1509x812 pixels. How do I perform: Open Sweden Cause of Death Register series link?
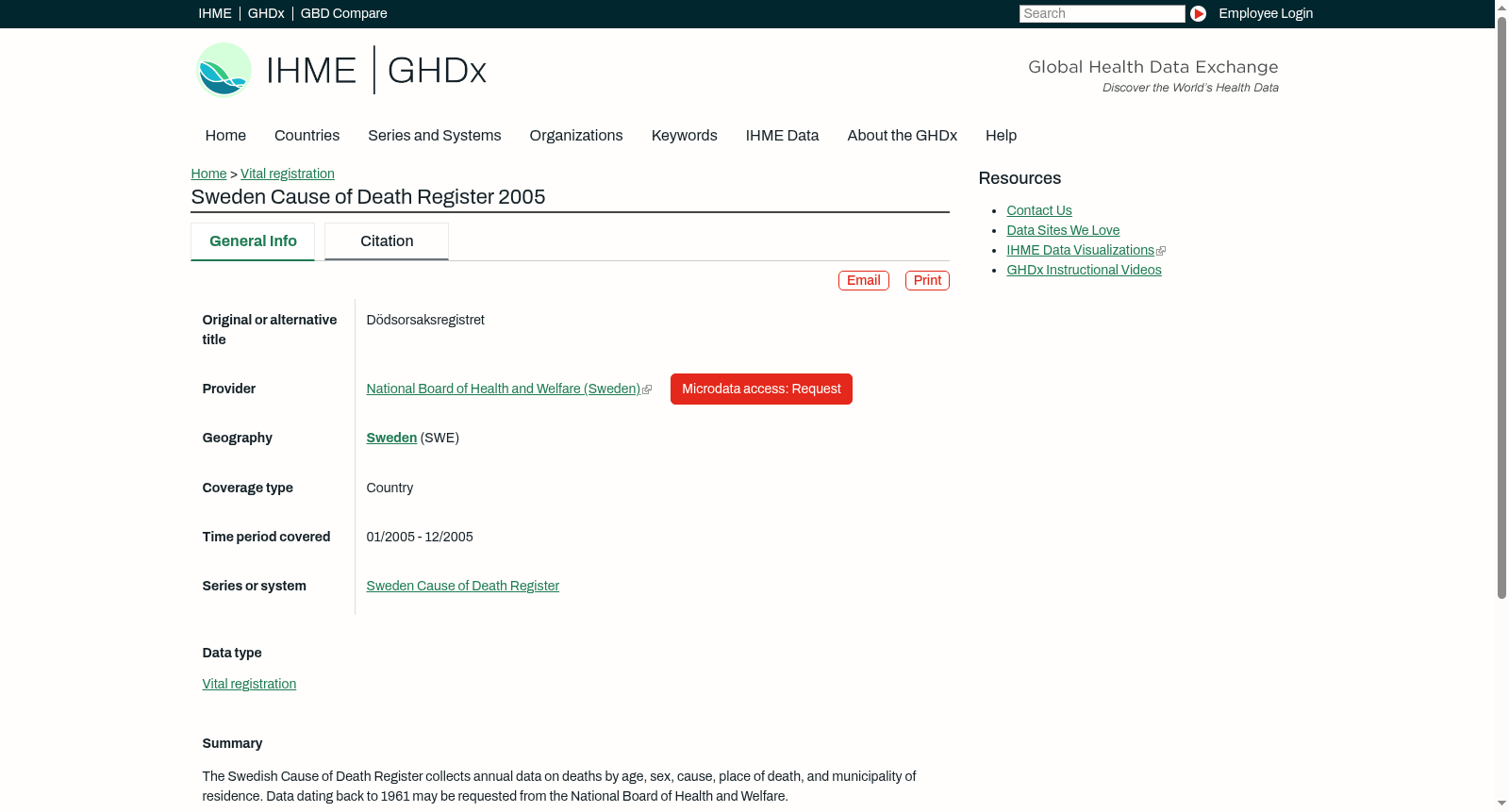[x=463, y=586]
